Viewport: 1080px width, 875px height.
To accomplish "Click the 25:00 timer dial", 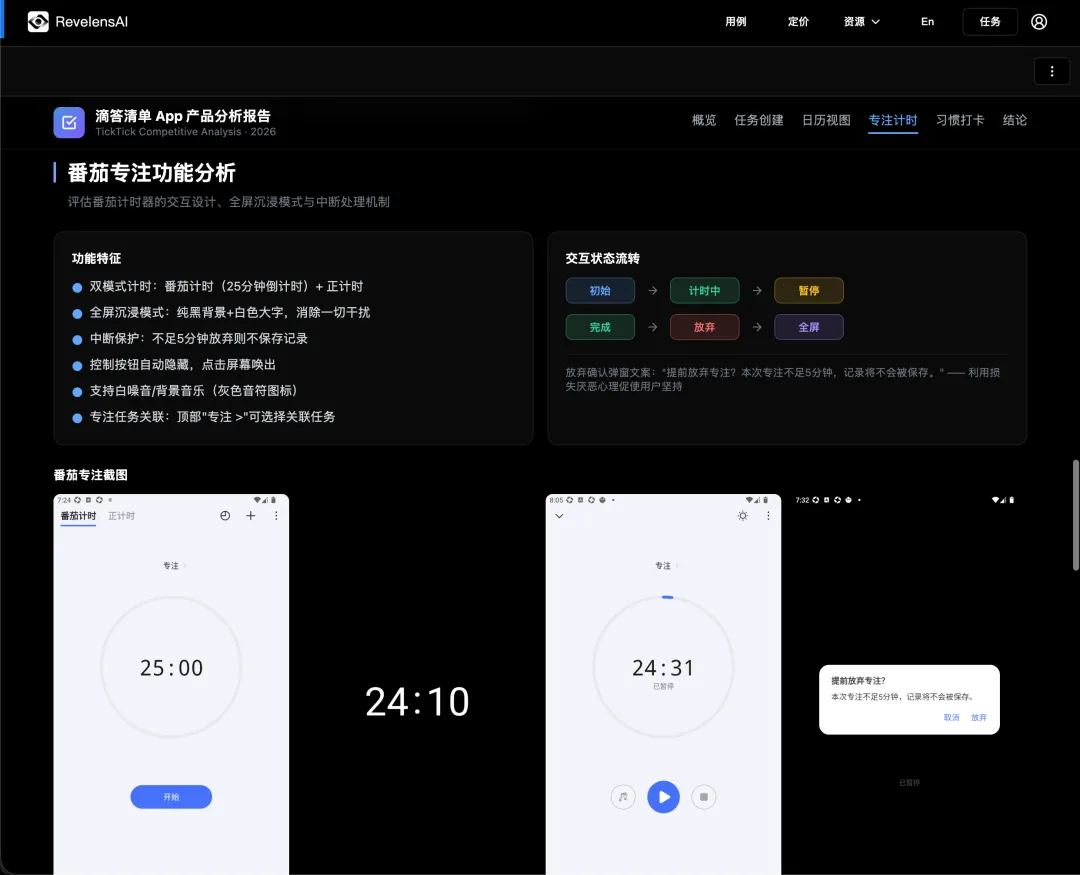I will click(172, 667).
